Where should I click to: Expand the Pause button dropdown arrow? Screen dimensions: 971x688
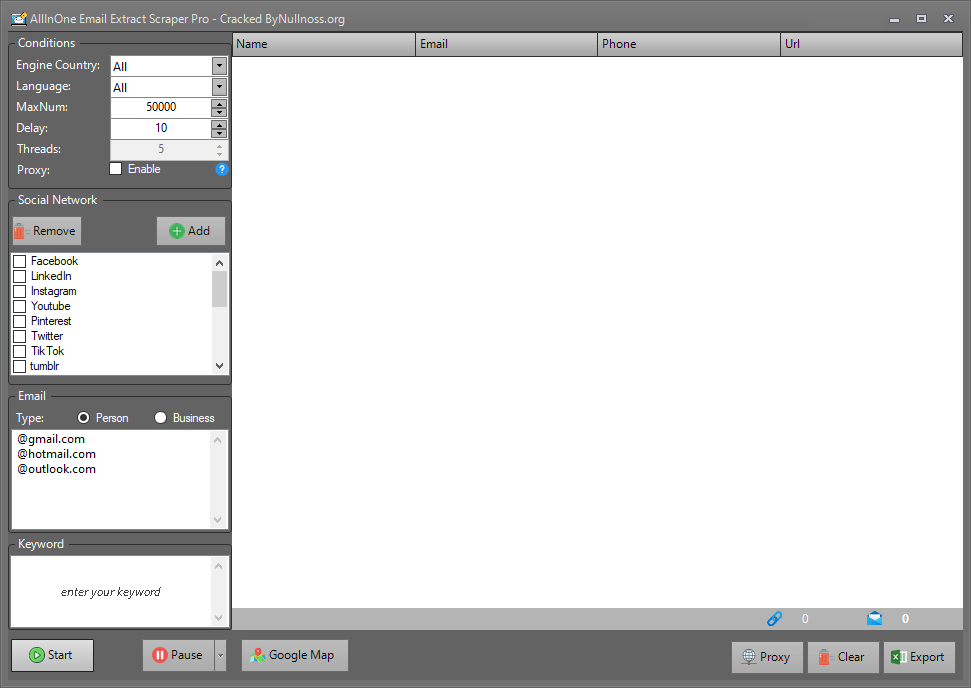pyautogui.click(x=220, y=655)
